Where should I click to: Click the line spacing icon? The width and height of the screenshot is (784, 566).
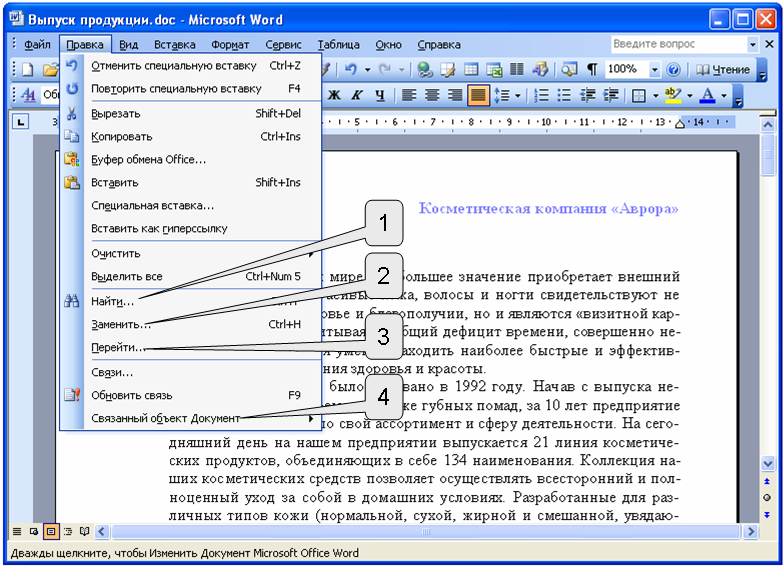click(502, 95)
